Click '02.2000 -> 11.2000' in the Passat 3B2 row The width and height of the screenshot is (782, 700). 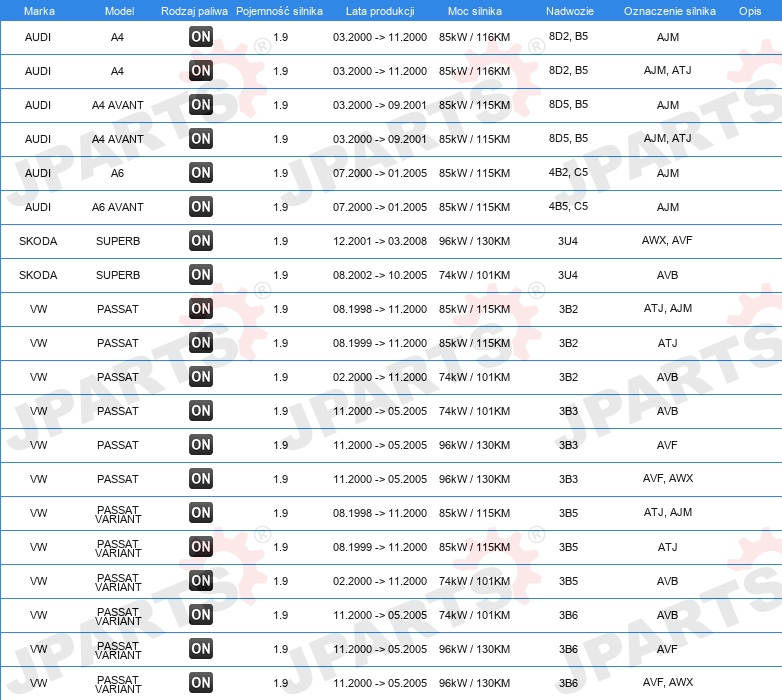point(380,377)
